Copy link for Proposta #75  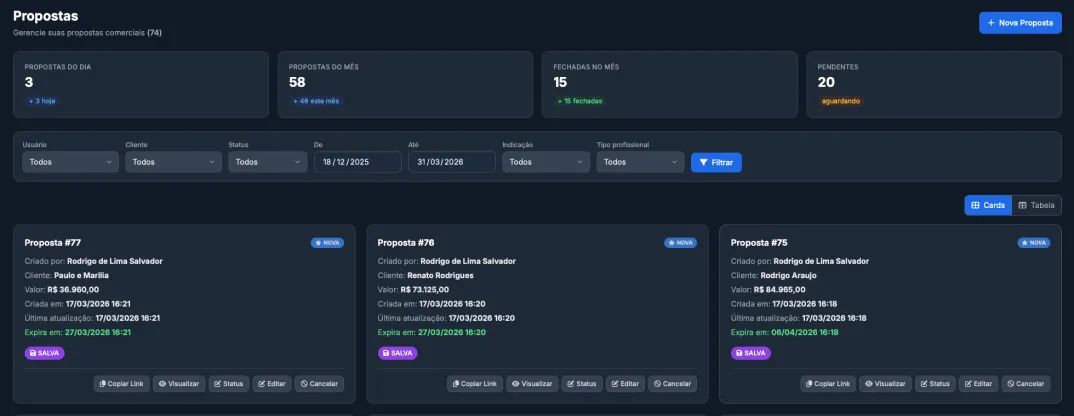pos(828,384)
